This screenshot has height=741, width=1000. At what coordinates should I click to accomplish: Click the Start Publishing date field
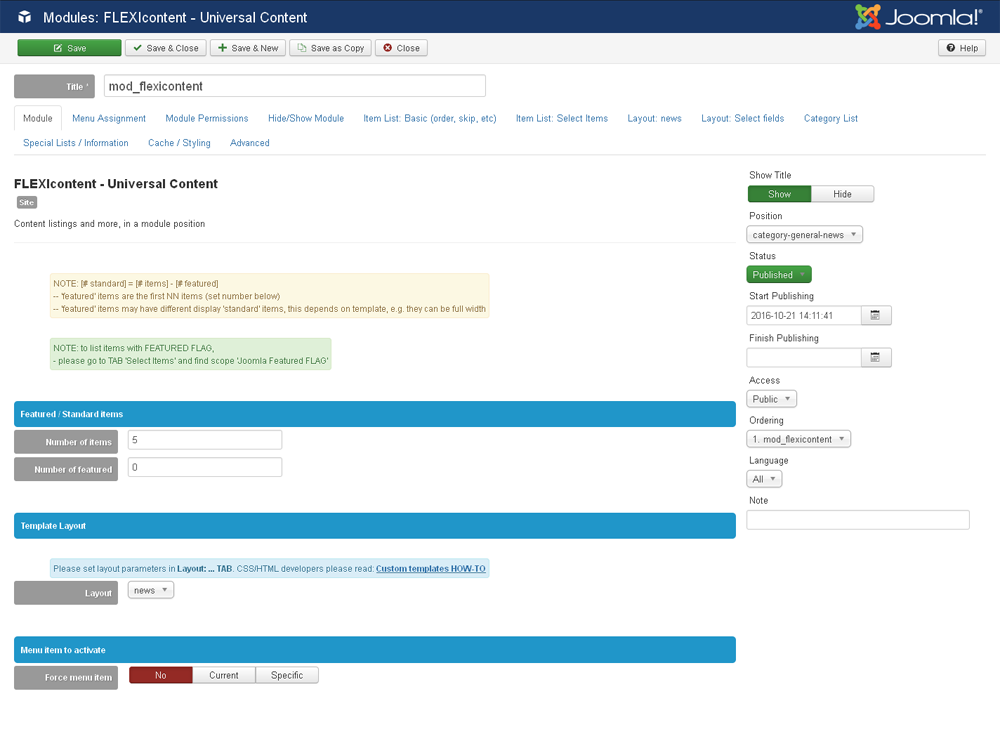[804, 315]
